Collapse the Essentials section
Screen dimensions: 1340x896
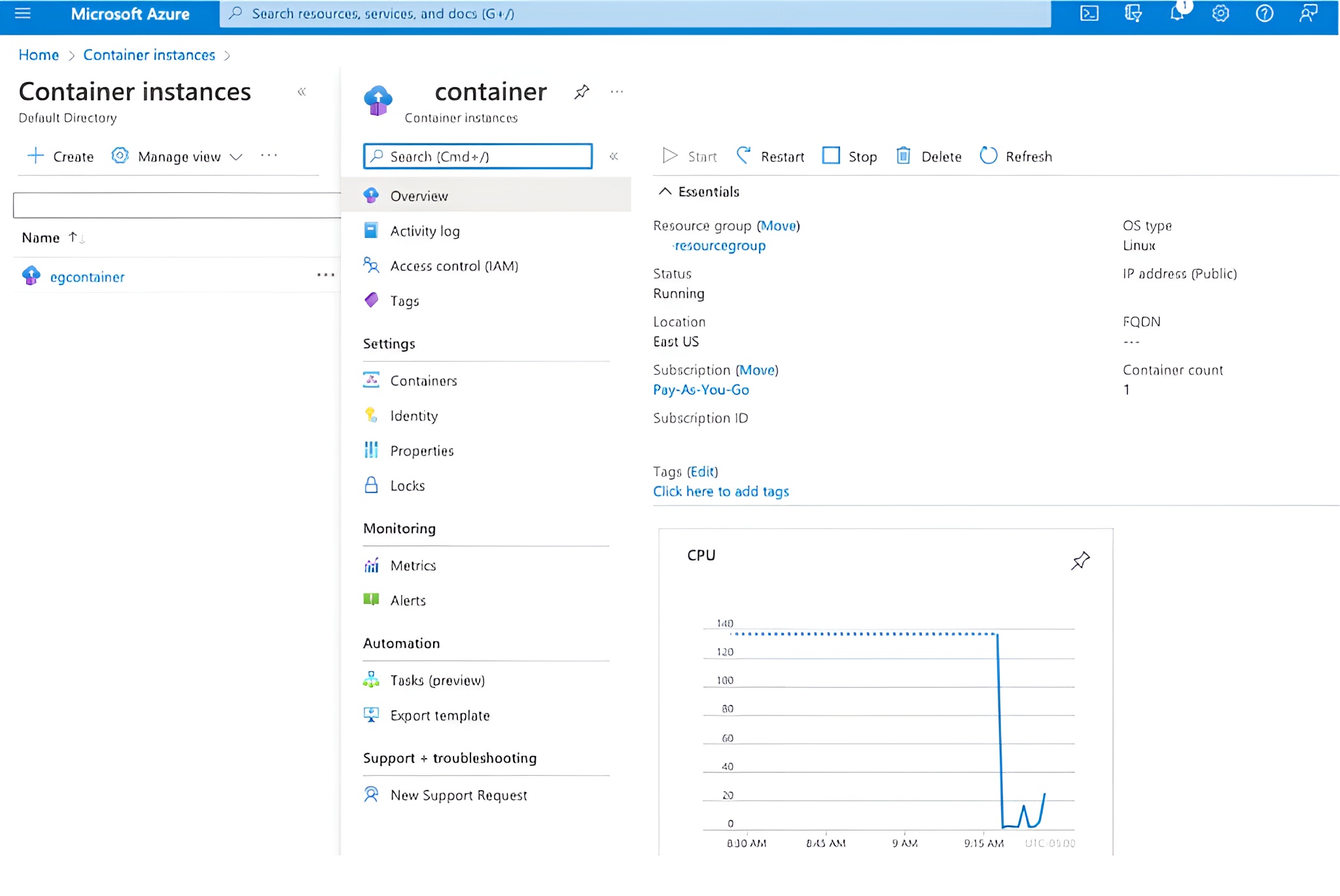[665, 192]
